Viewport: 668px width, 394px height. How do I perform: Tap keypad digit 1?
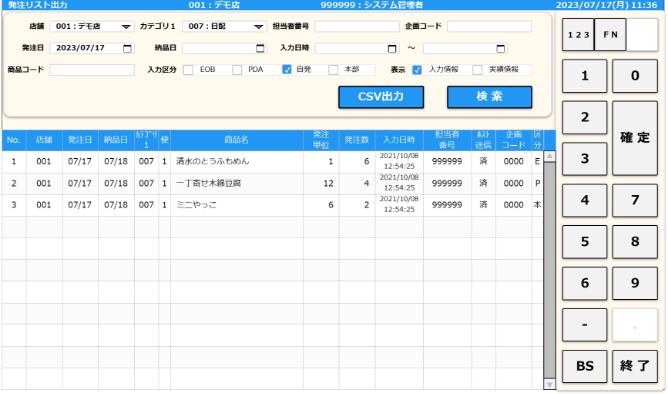(584, 76)
